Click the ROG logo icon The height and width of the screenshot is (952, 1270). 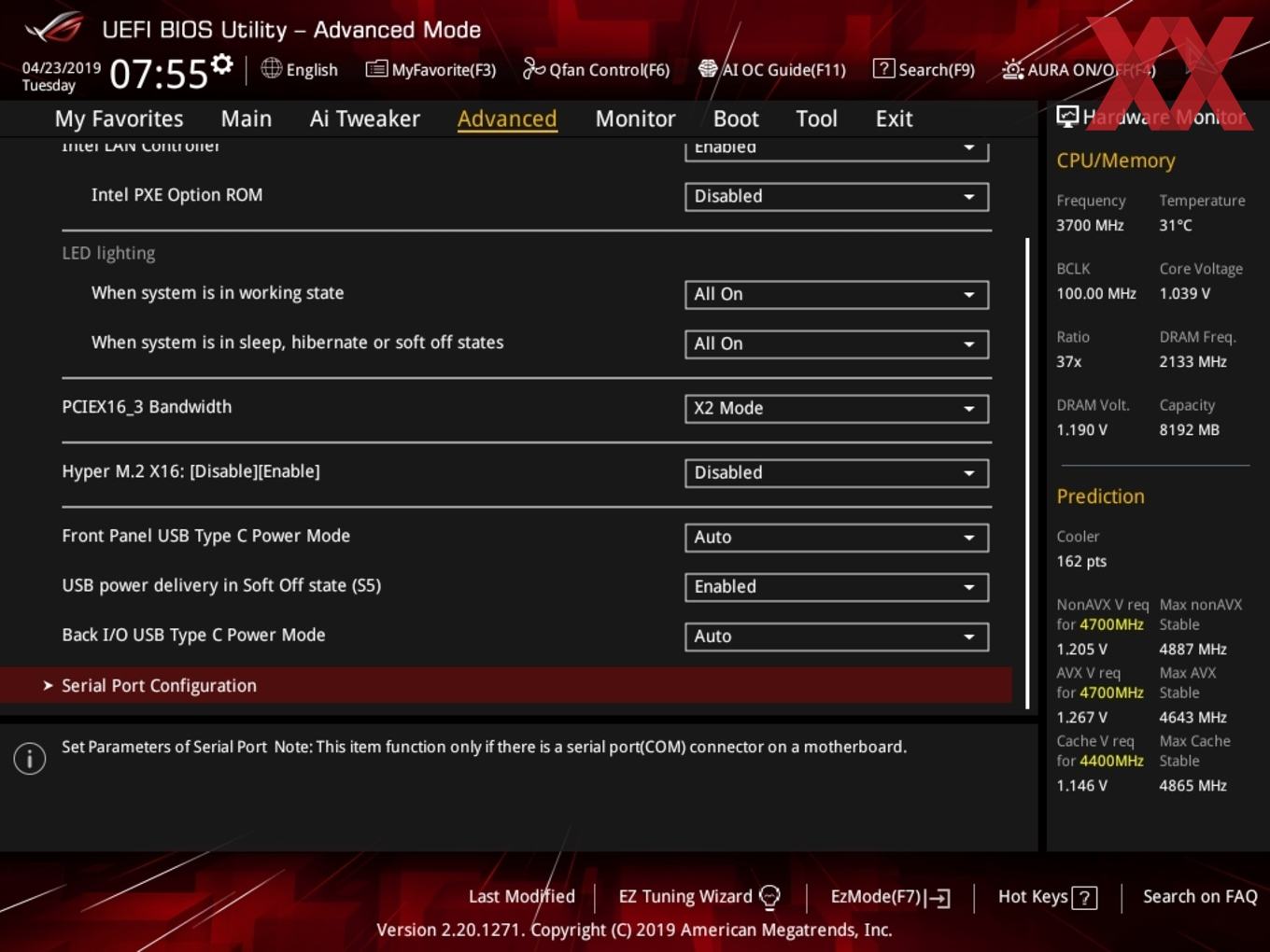tap(54, 28)
